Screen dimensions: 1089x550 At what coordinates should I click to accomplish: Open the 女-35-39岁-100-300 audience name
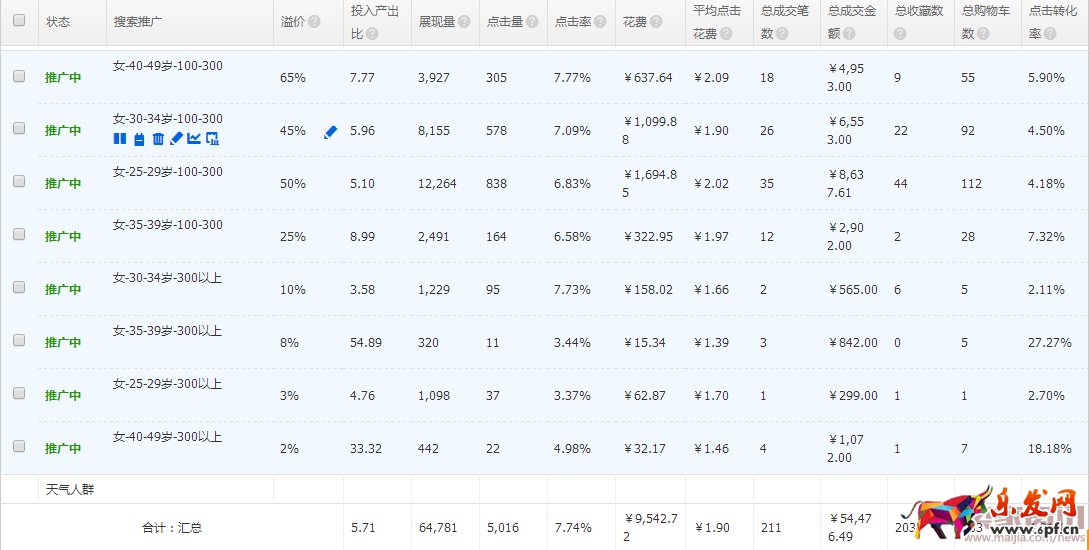click(168, 225)
